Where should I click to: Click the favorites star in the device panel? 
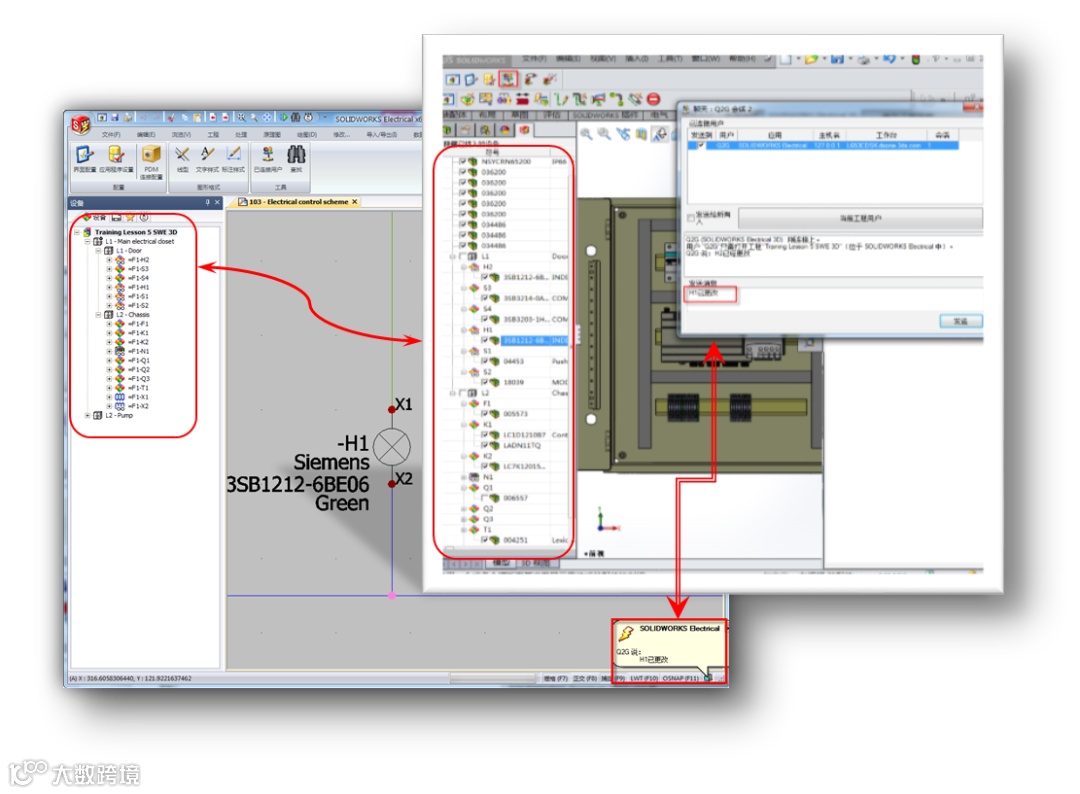[129, 218]
